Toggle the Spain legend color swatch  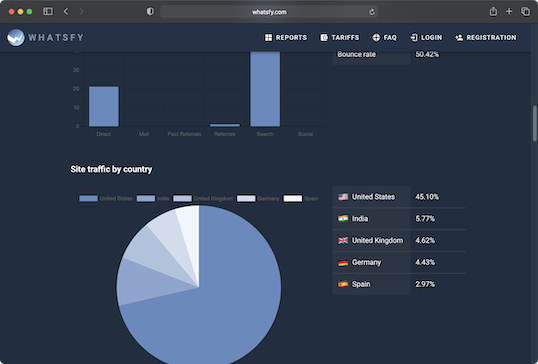(x=293, y=198)
